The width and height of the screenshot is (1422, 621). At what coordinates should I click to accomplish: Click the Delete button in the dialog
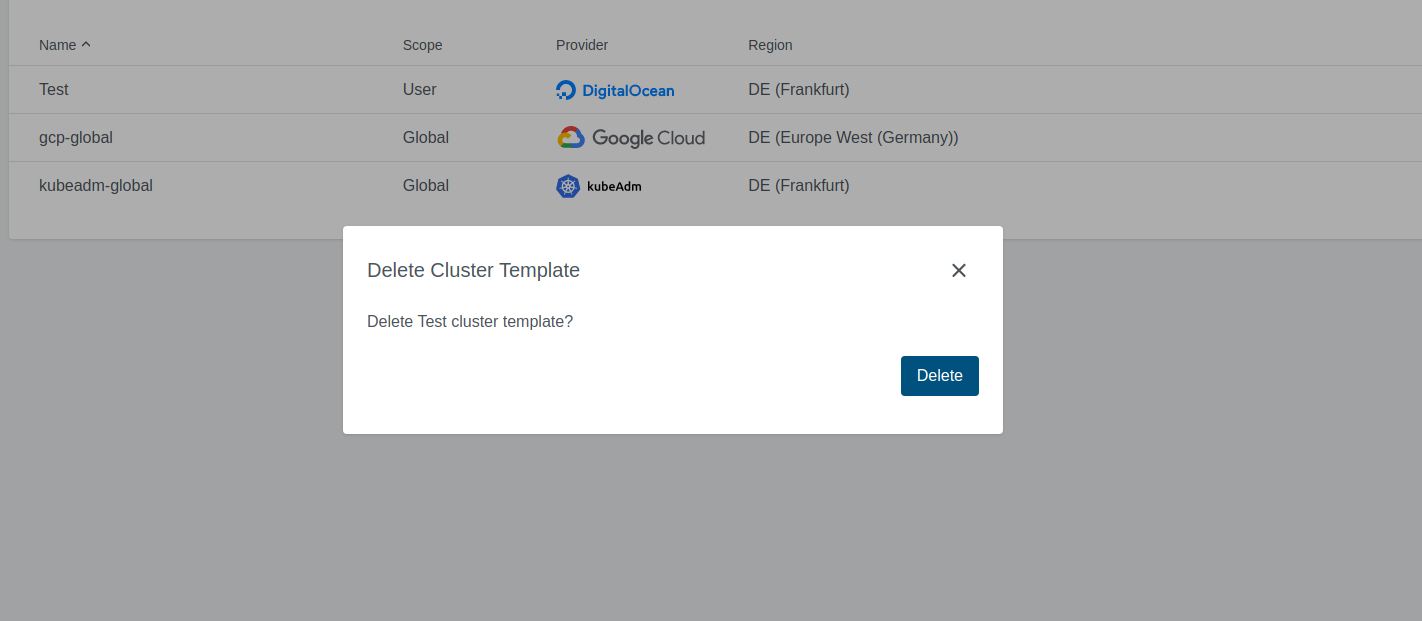click(939, 375)
